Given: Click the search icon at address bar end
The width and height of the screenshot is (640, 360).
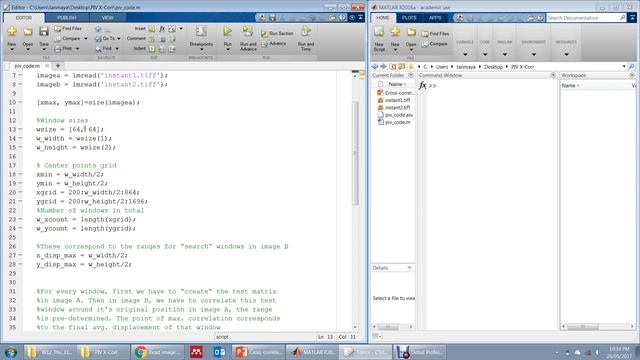Looking at the screenshot, I should 631,67.
